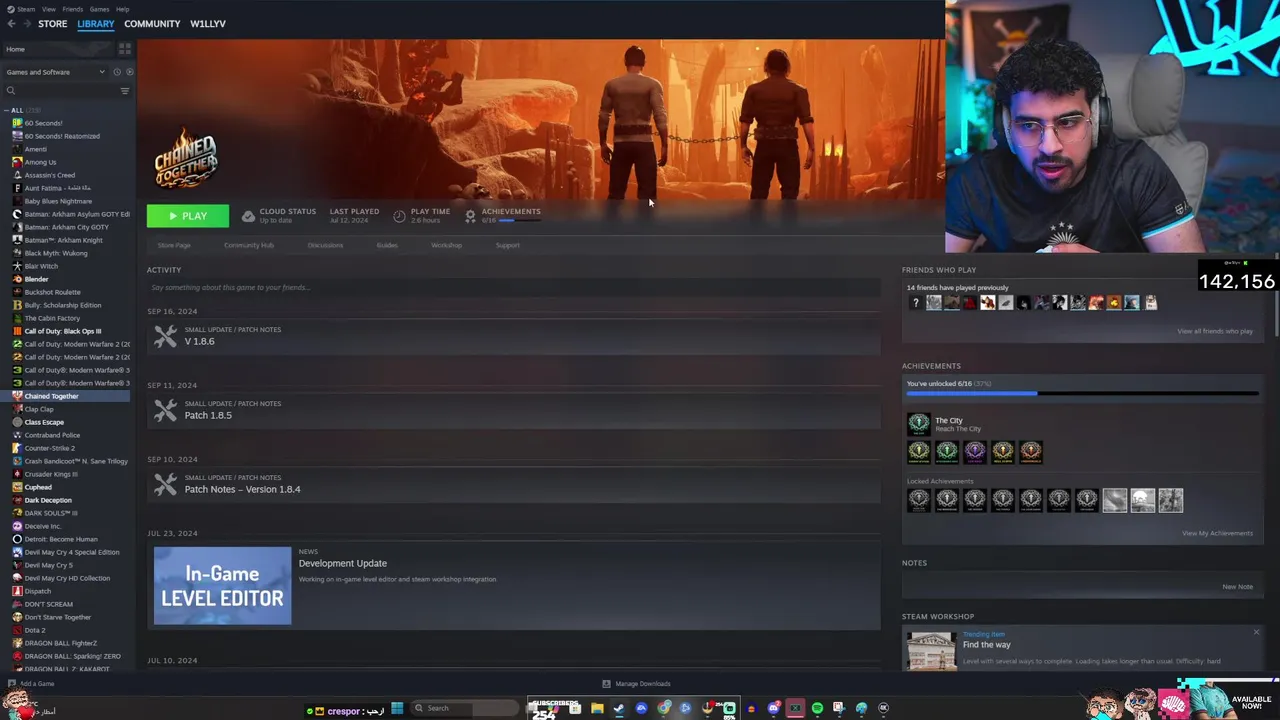This screenshot has height=720, width=1280.
Task: Select LIBRARY tab
Action: point(96,24)
